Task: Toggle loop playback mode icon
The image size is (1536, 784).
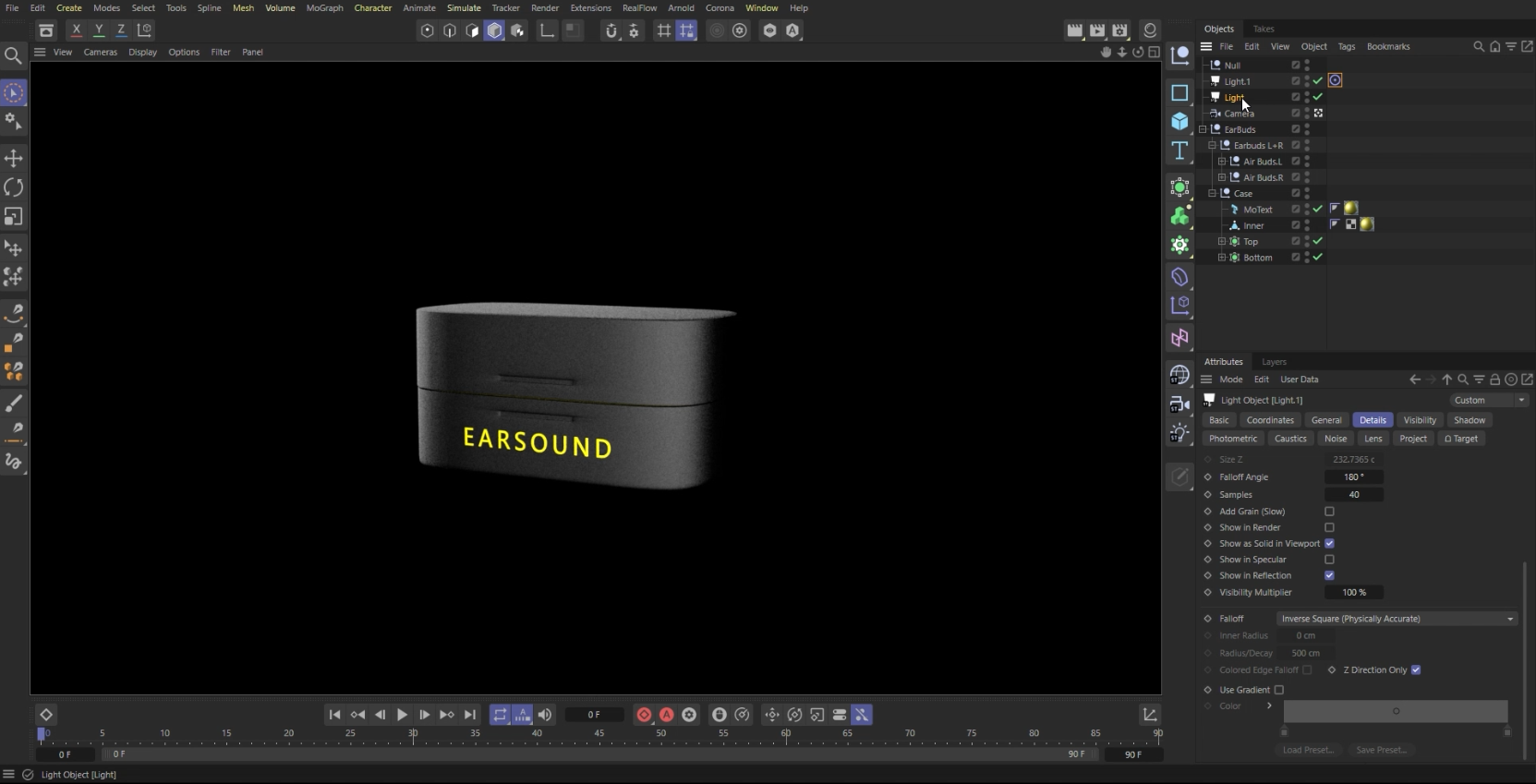Action: 500,715
